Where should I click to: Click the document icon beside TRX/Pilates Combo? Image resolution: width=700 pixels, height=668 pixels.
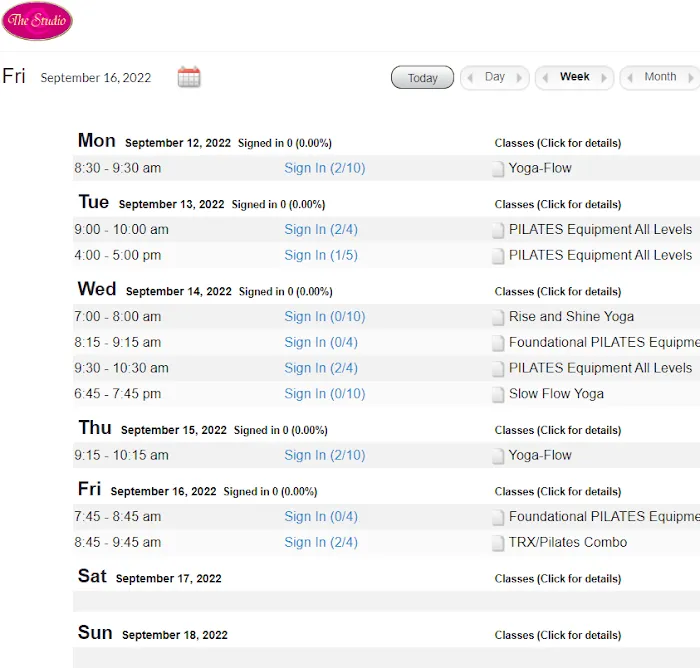(498, 543)
